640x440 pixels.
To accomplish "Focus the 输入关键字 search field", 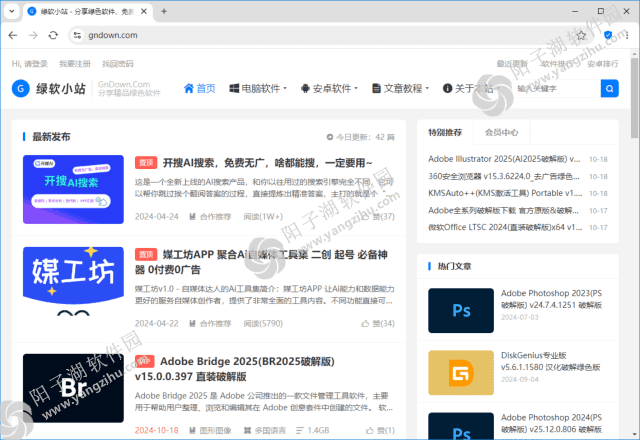I will (x=557, y=89).
